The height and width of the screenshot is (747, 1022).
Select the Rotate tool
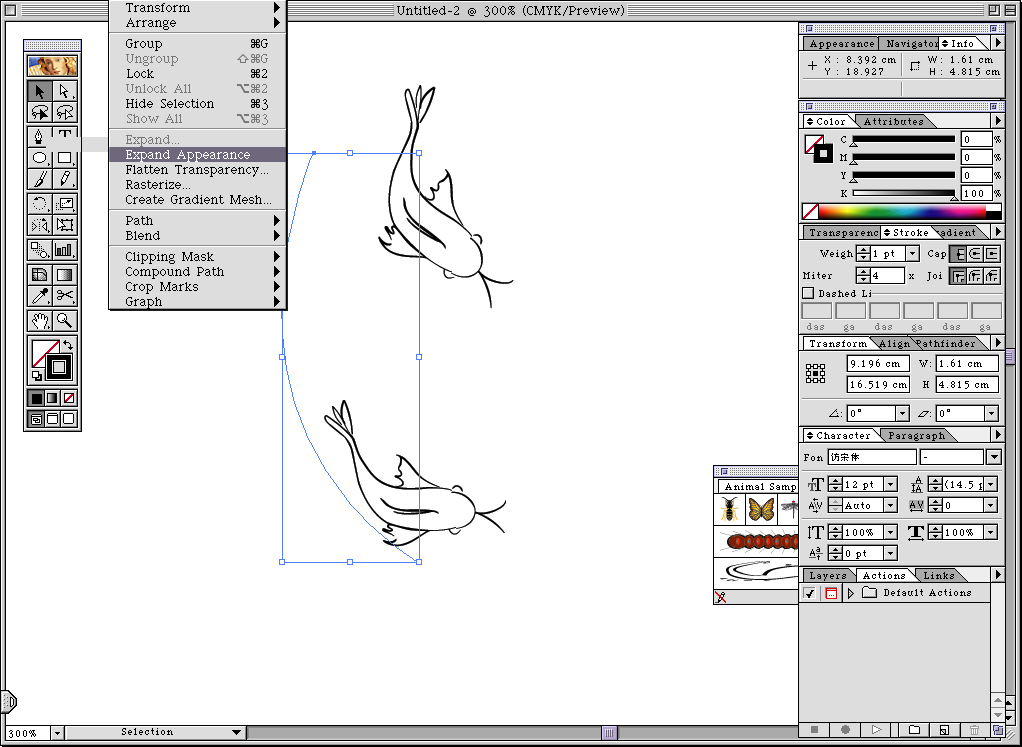tap(40, 203)
